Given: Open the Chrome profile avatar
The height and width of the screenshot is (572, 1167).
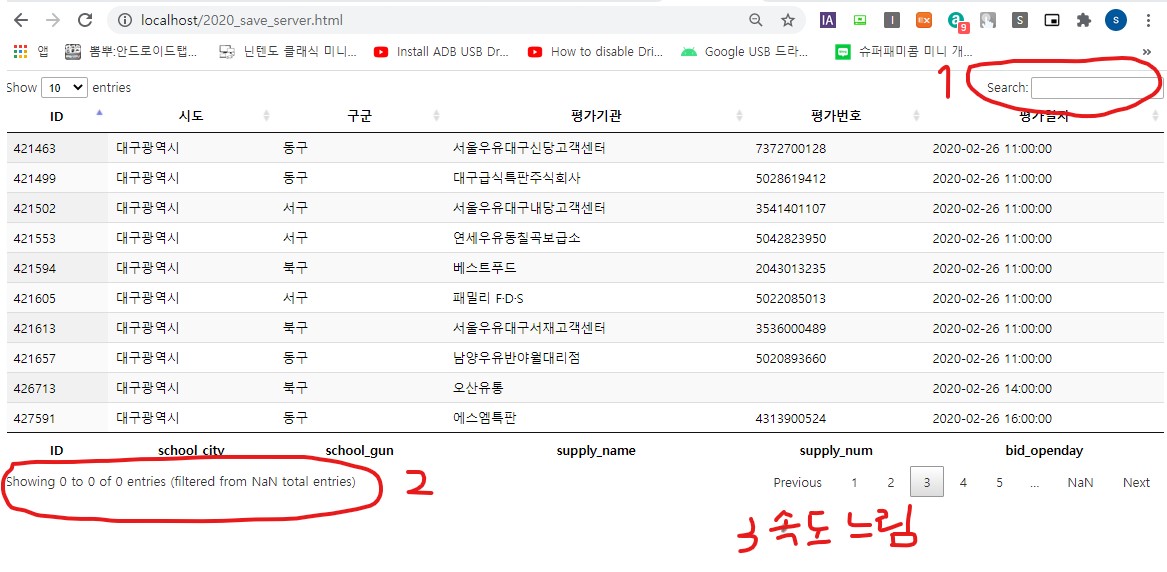Looking at the screenshot, I should pos(1116,20).
